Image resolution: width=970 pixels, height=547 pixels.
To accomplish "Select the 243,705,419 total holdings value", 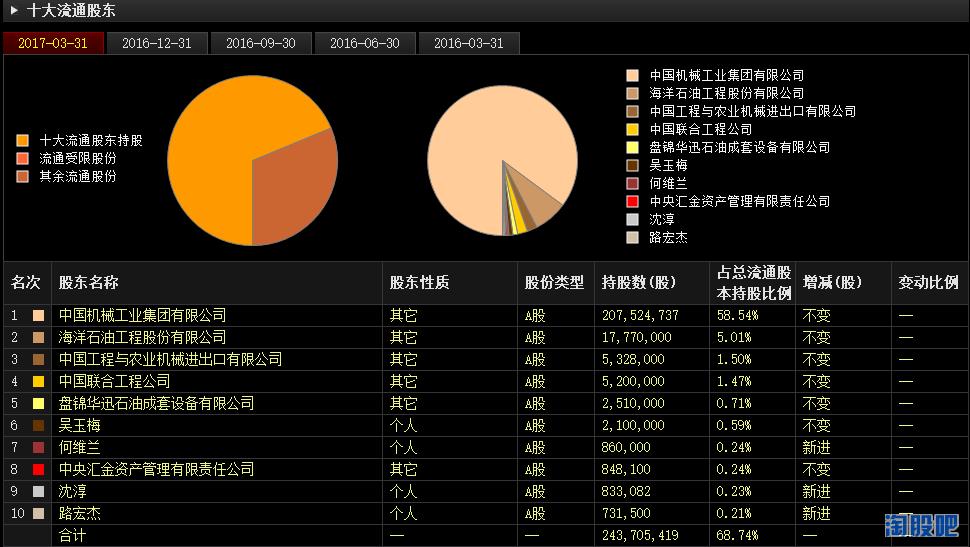I will click(640, 535).
